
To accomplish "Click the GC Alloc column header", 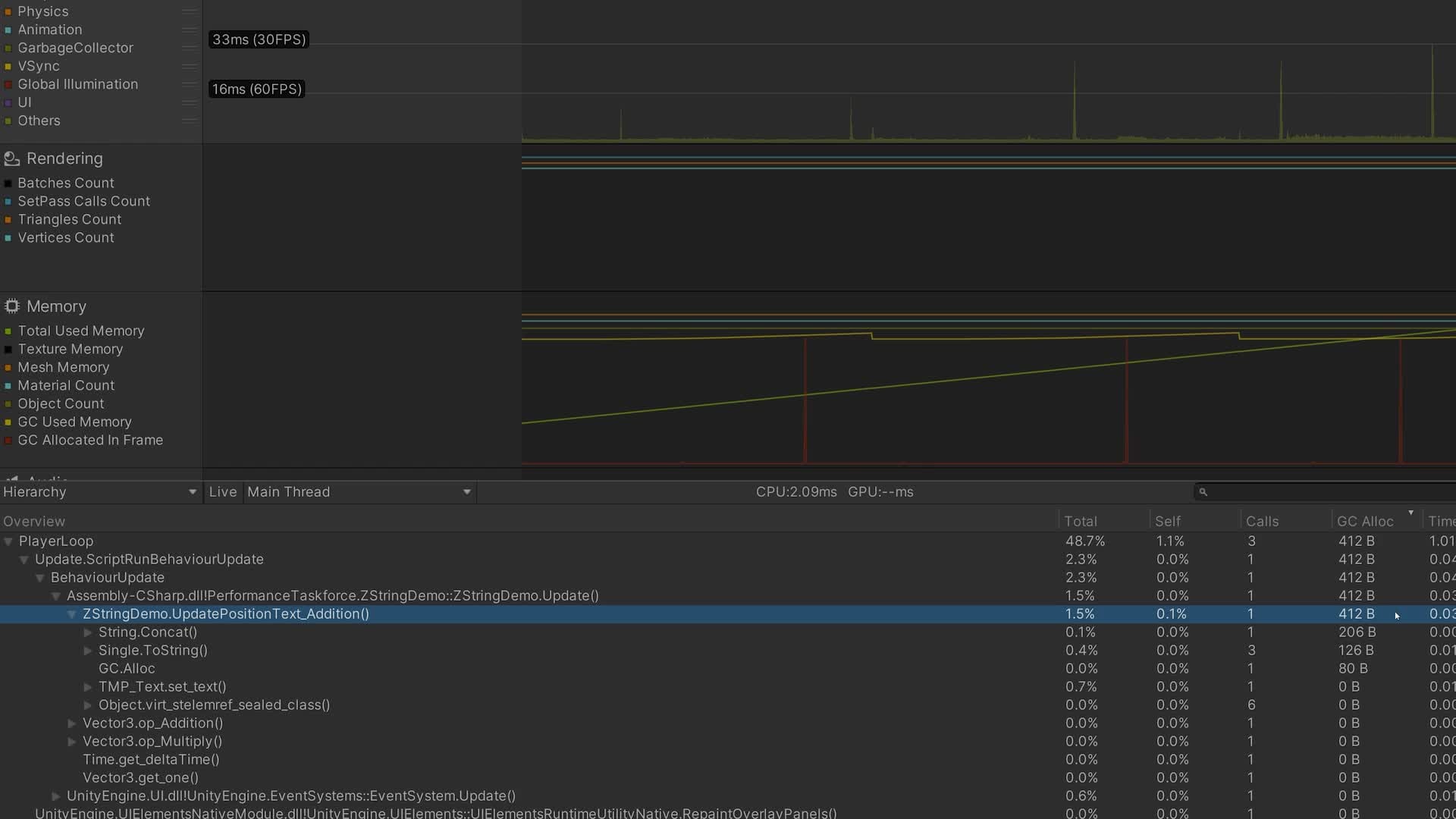I will tap(1365, 520).
